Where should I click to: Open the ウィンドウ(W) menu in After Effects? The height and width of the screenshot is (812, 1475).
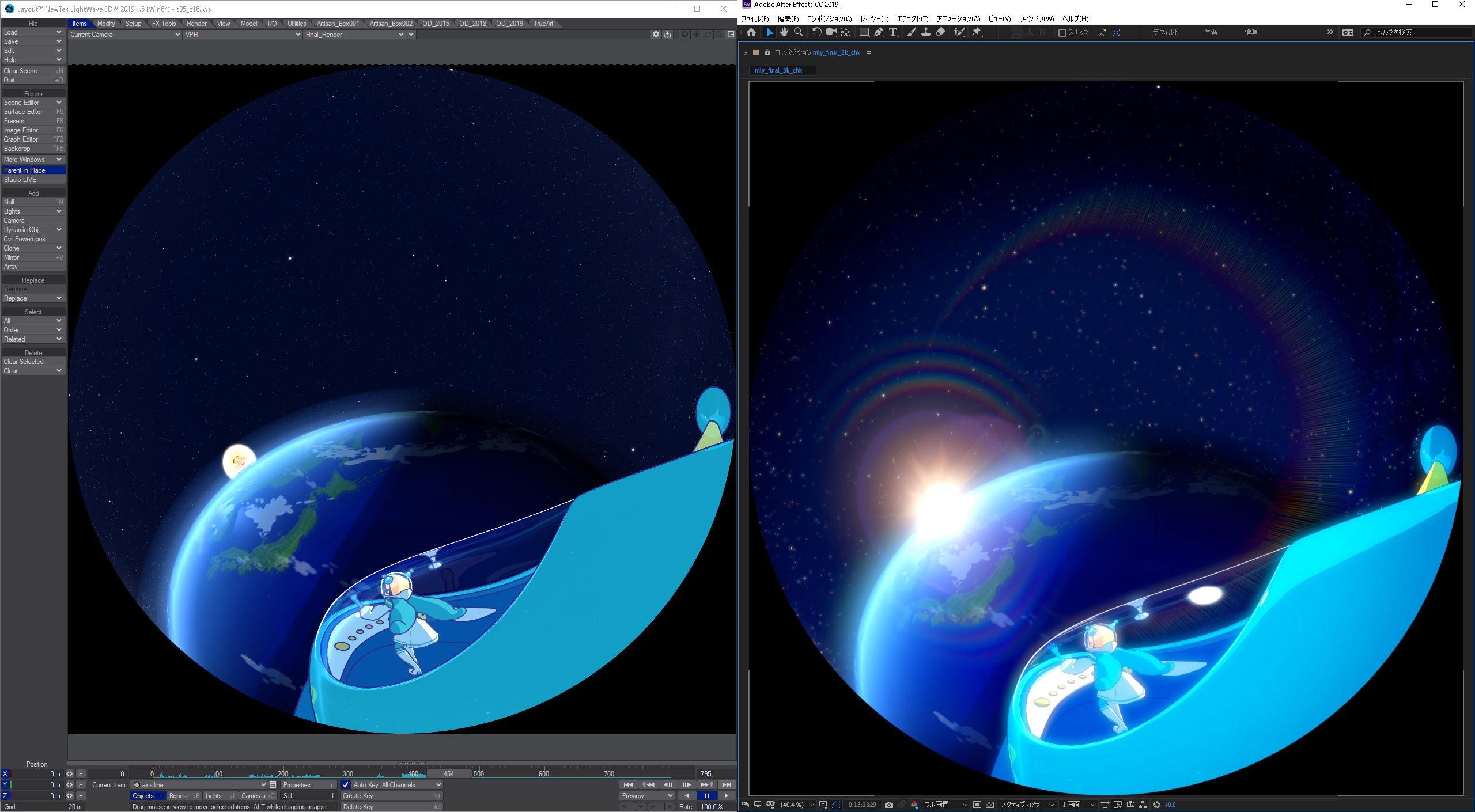coord(1037,18)
